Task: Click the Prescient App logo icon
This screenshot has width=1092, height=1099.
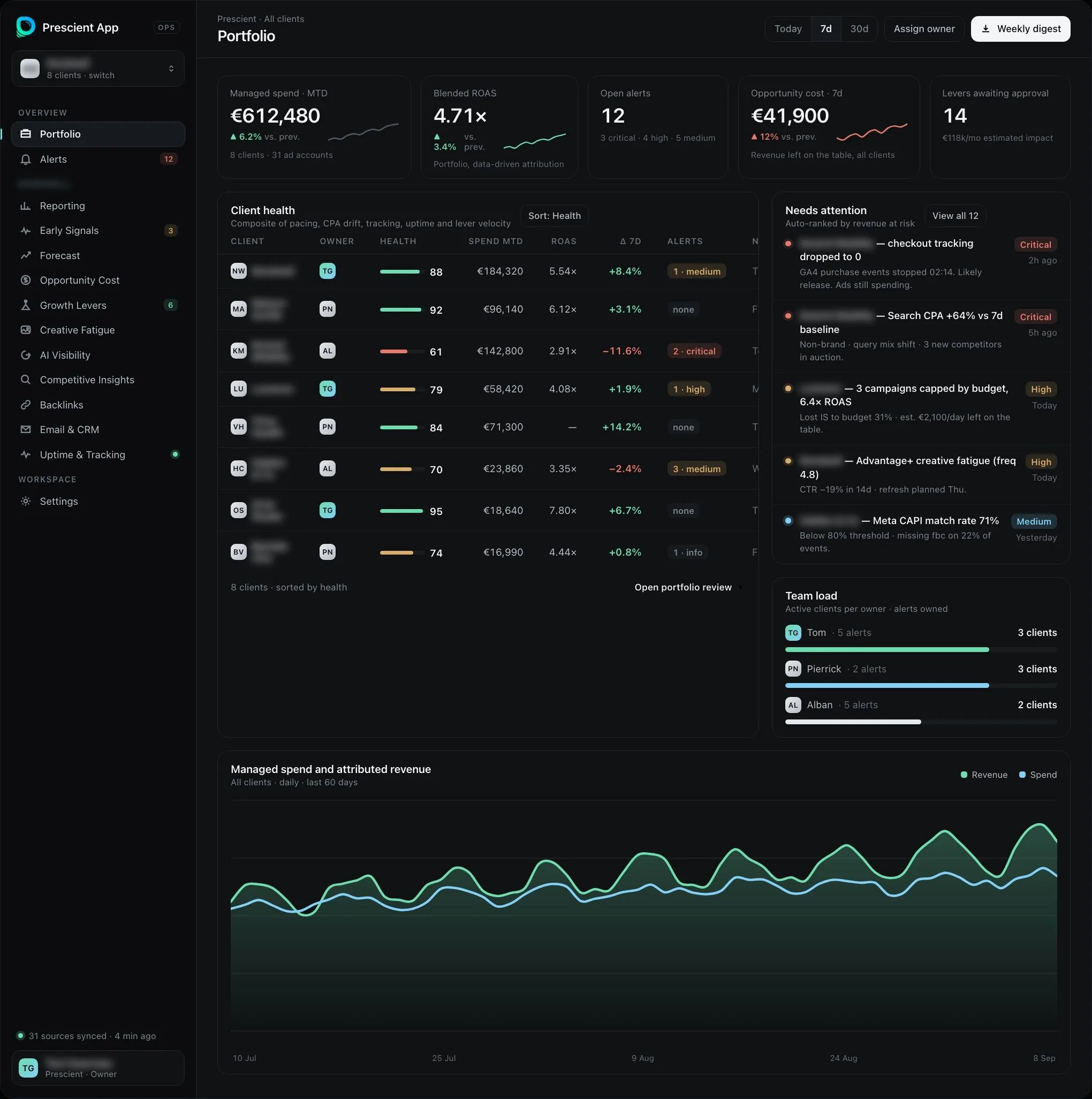Action: pos(26,27)
